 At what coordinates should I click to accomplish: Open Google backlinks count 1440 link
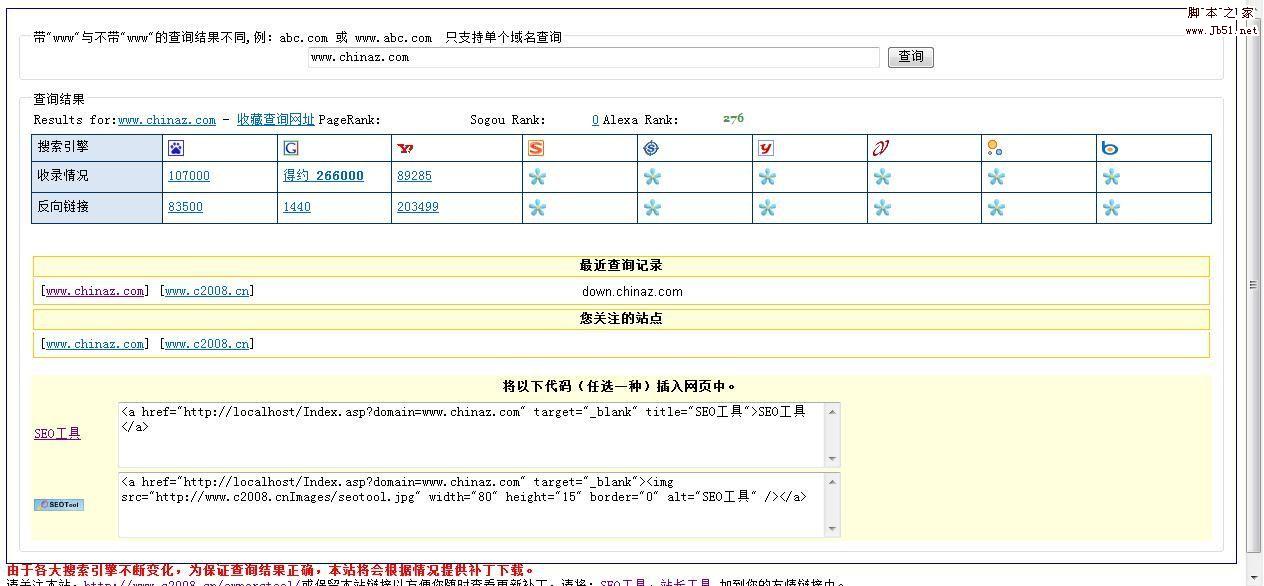click(297, 207)
